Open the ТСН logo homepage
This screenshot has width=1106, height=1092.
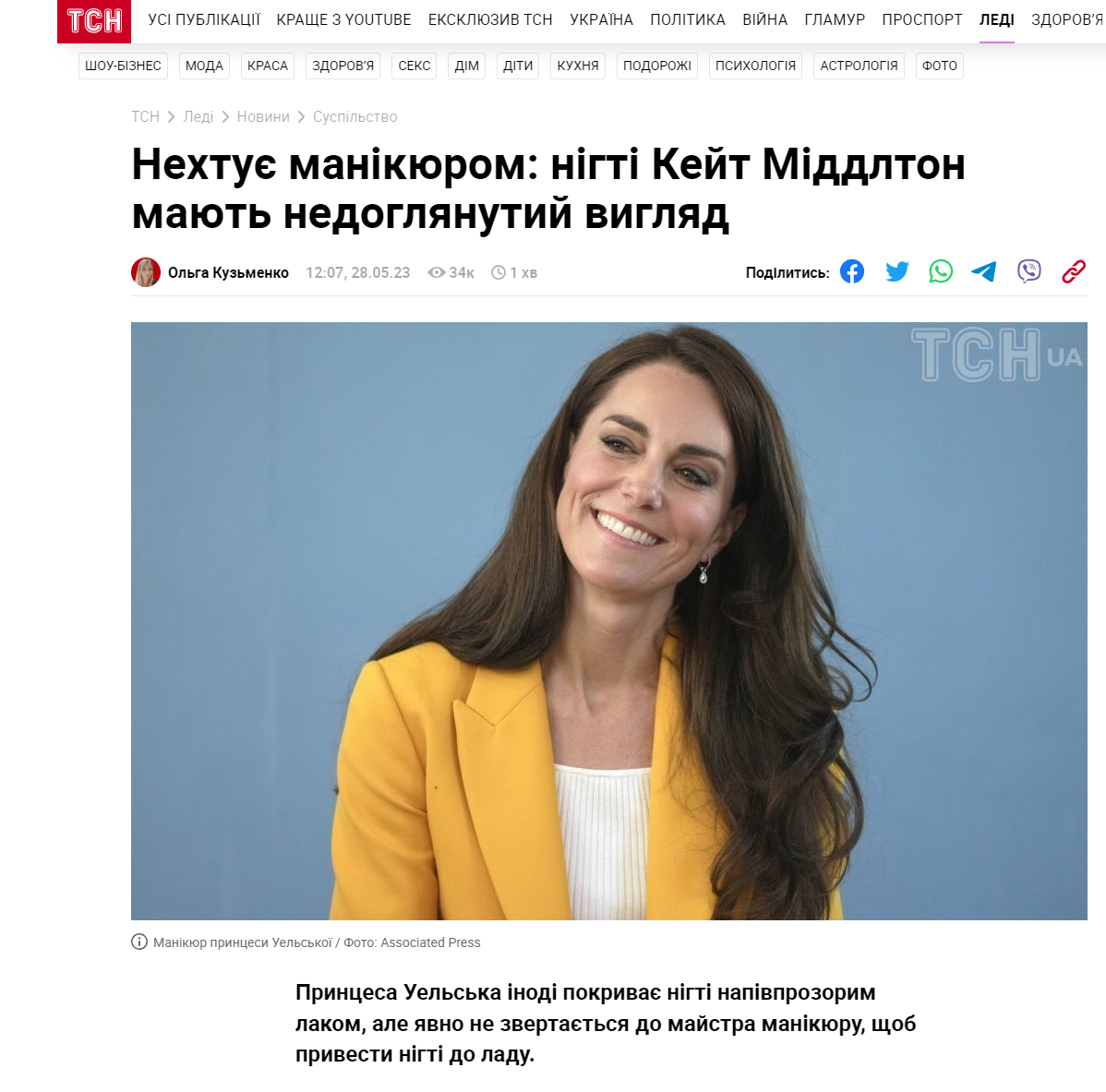(x=94, y=20)
